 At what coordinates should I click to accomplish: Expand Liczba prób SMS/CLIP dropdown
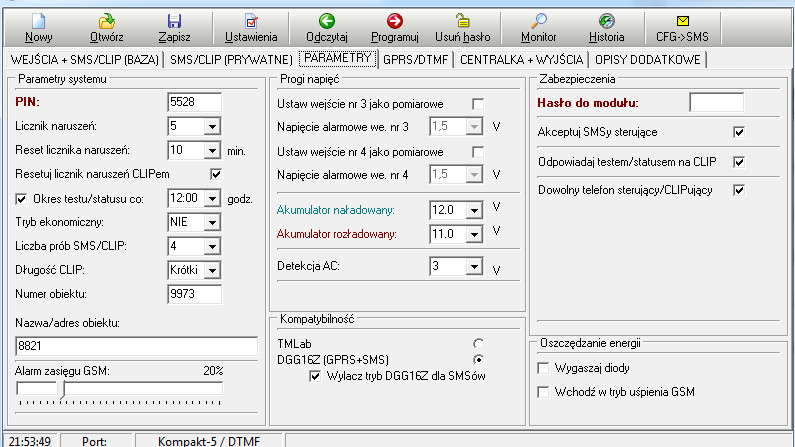(212, 247)
